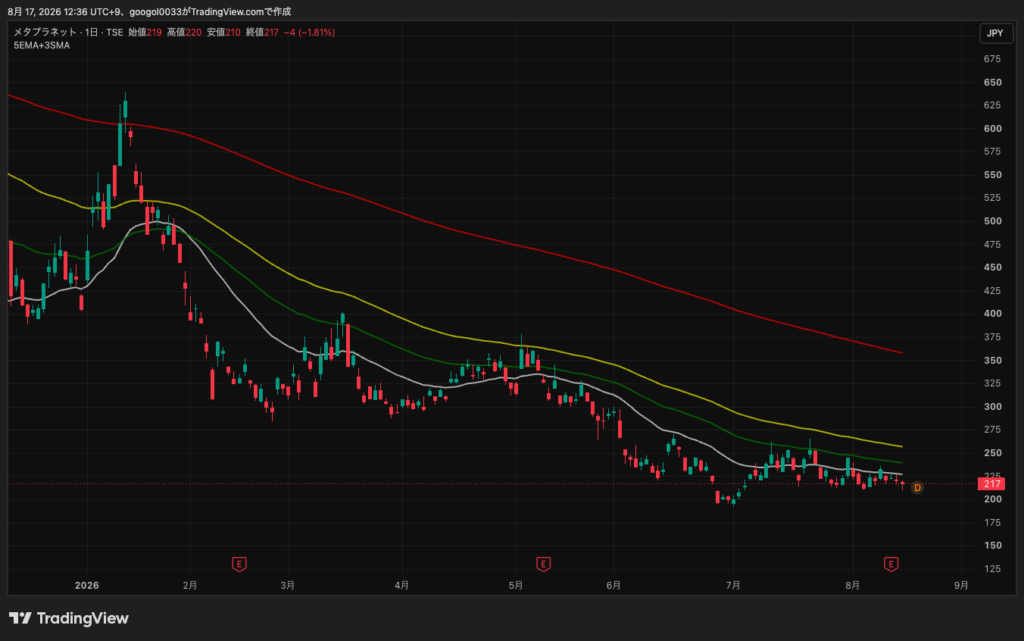Image resolution: width=1024 pixels, height=641 pixels.
Task: Click the 200 price axis label
Action: click(992, 499)
